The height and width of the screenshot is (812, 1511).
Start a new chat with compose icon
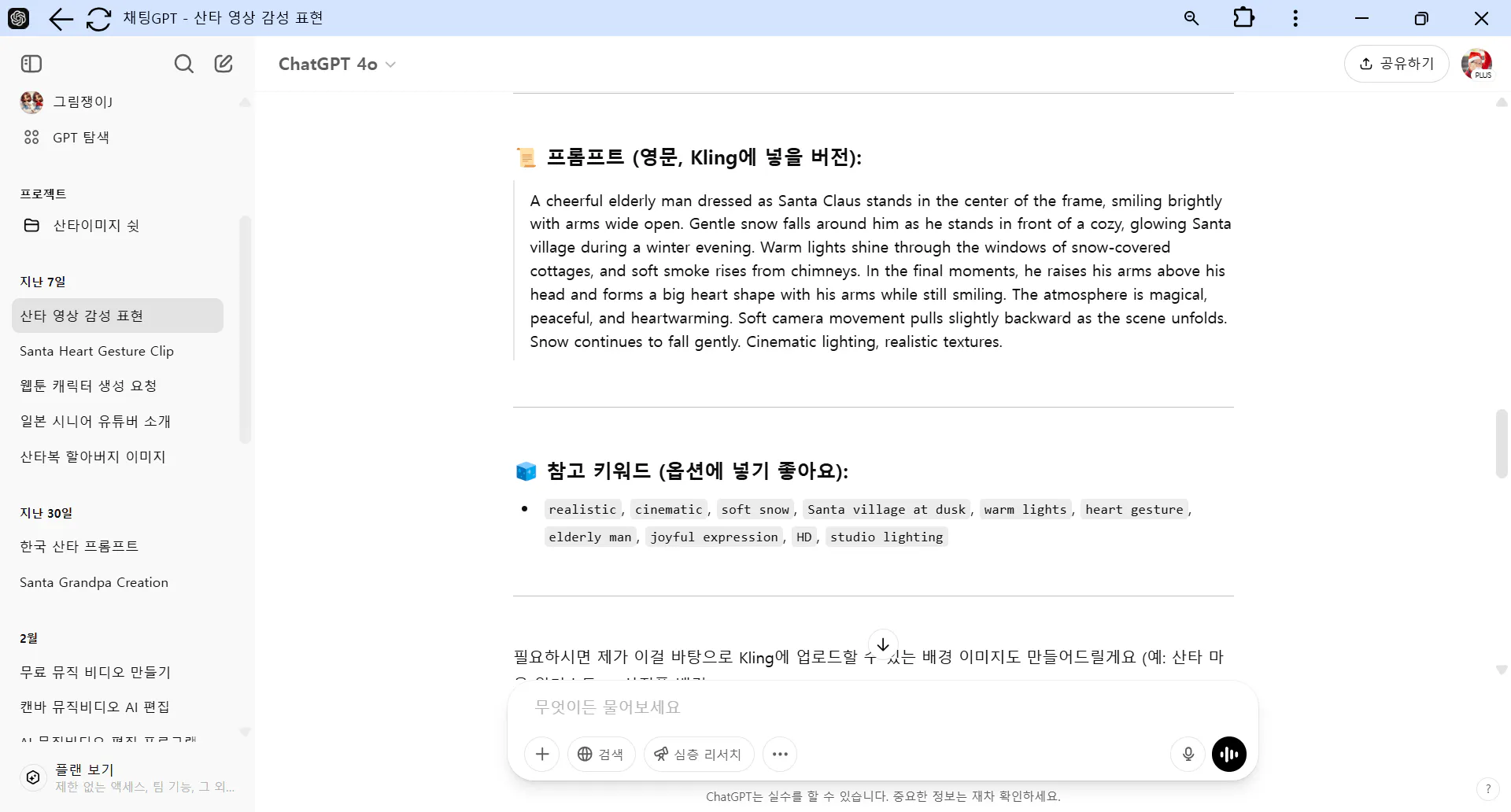pos(223,64)
